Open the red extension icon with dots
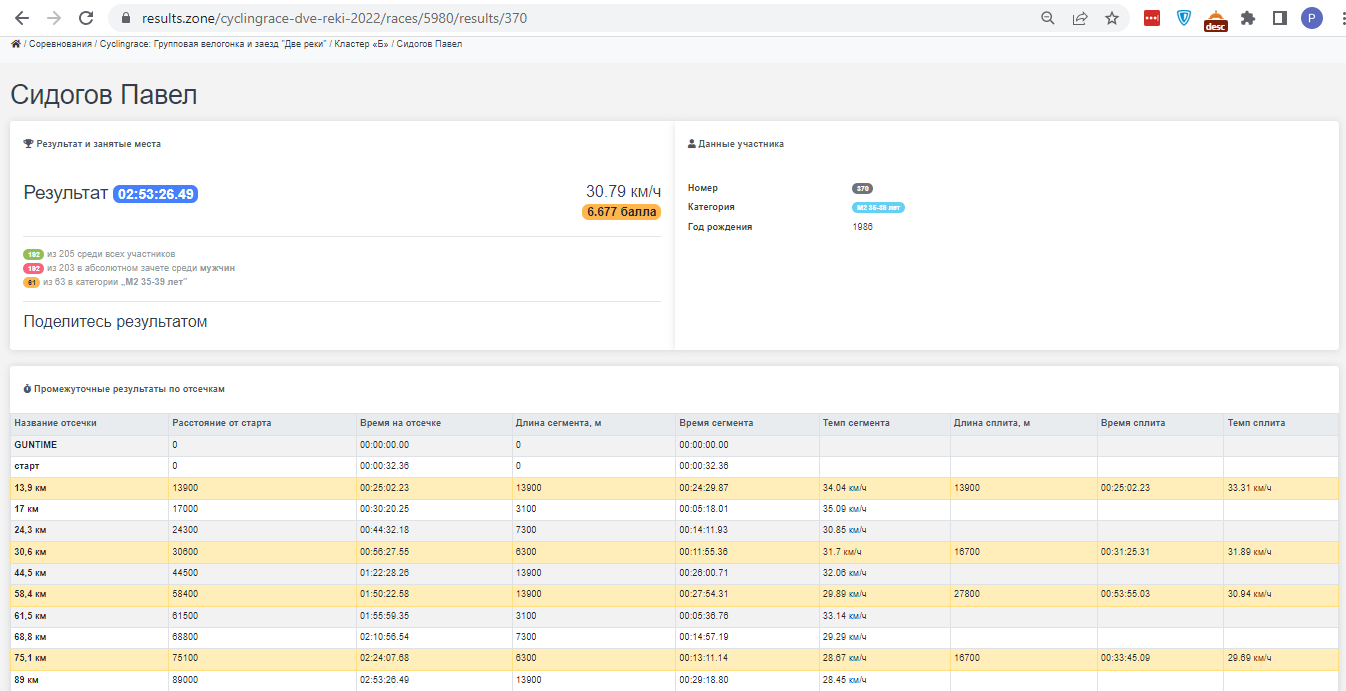The height and width of the screenshot is (691, 1346). (x=1152, y=18)
